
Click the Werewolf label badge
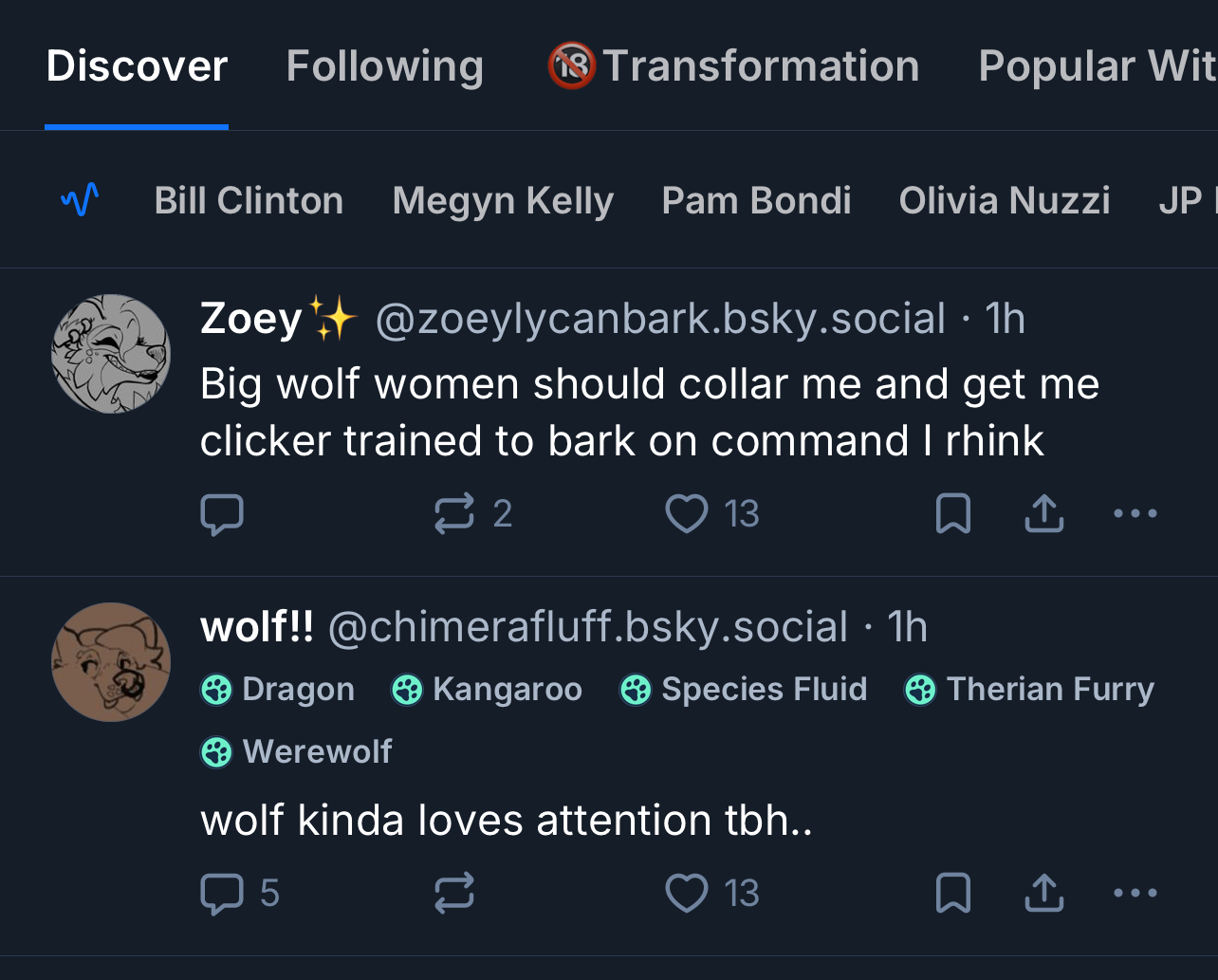click(x=297, y=752)
